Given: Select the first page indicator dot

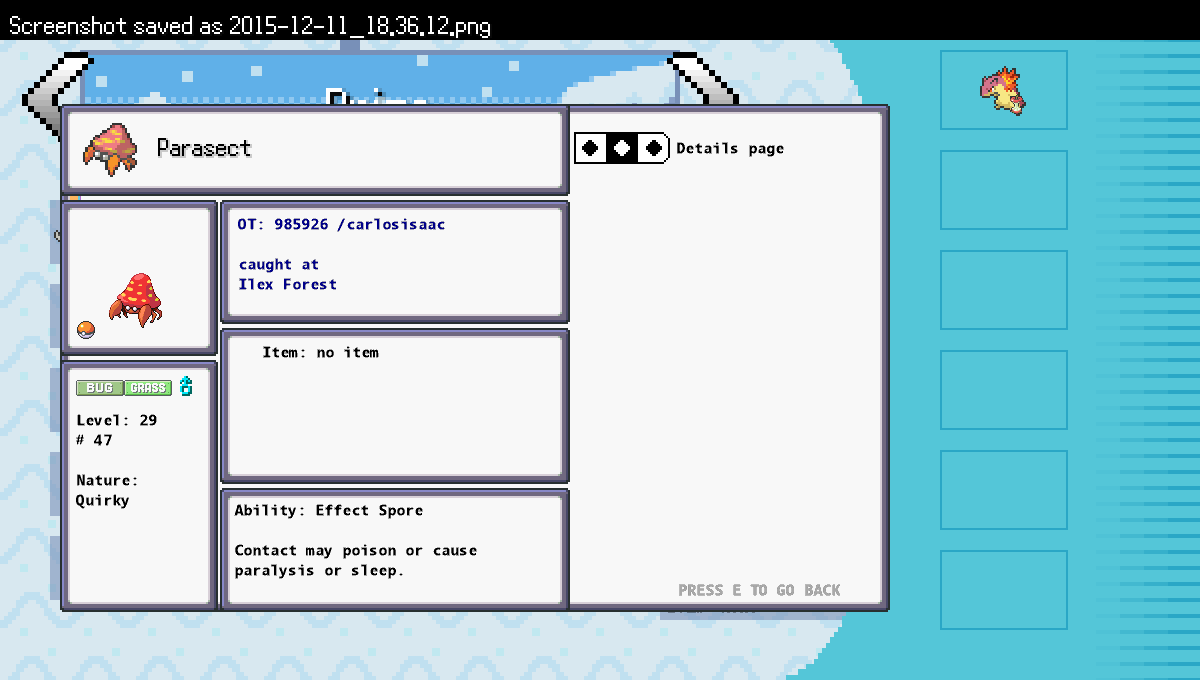Looking at the screenshot, I should [591, 148].
